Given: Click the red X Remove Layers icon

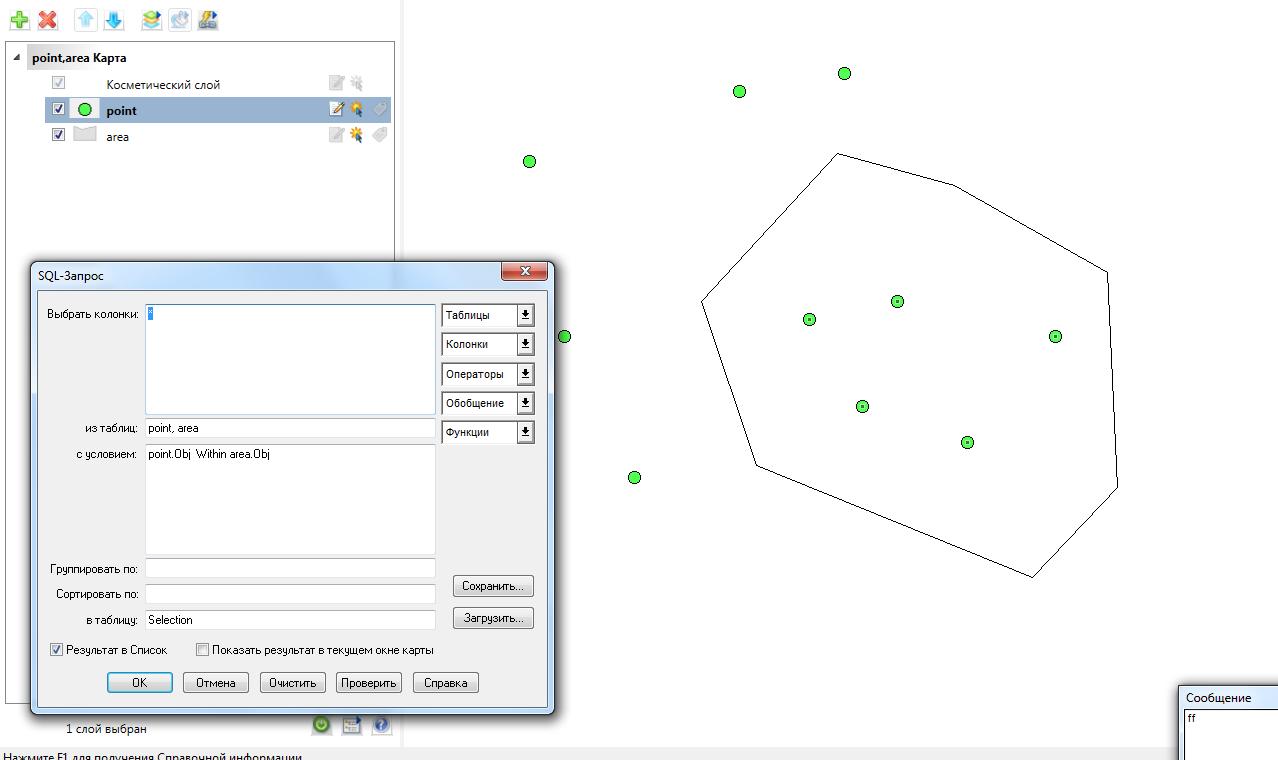Looking at the screenshot, I should coord(47,19).
